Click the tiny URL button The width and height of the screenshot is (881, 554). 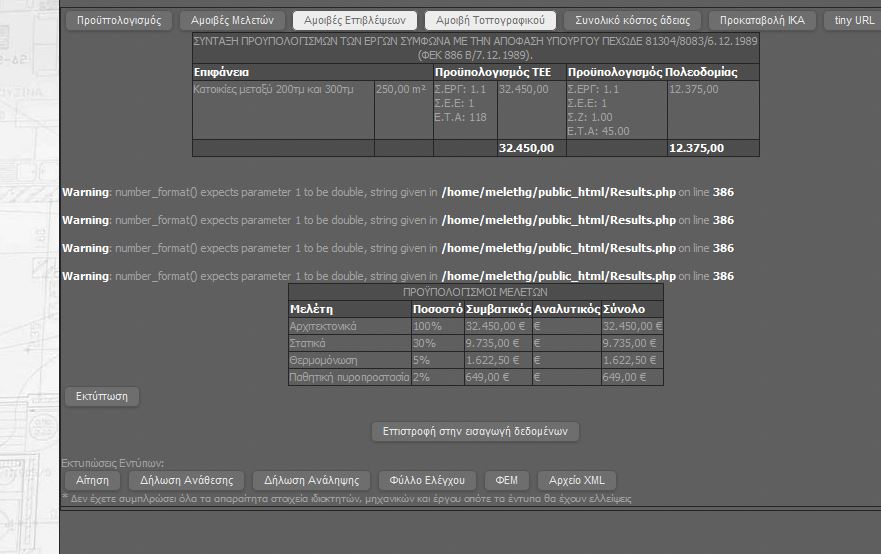[x=853, y=20]
